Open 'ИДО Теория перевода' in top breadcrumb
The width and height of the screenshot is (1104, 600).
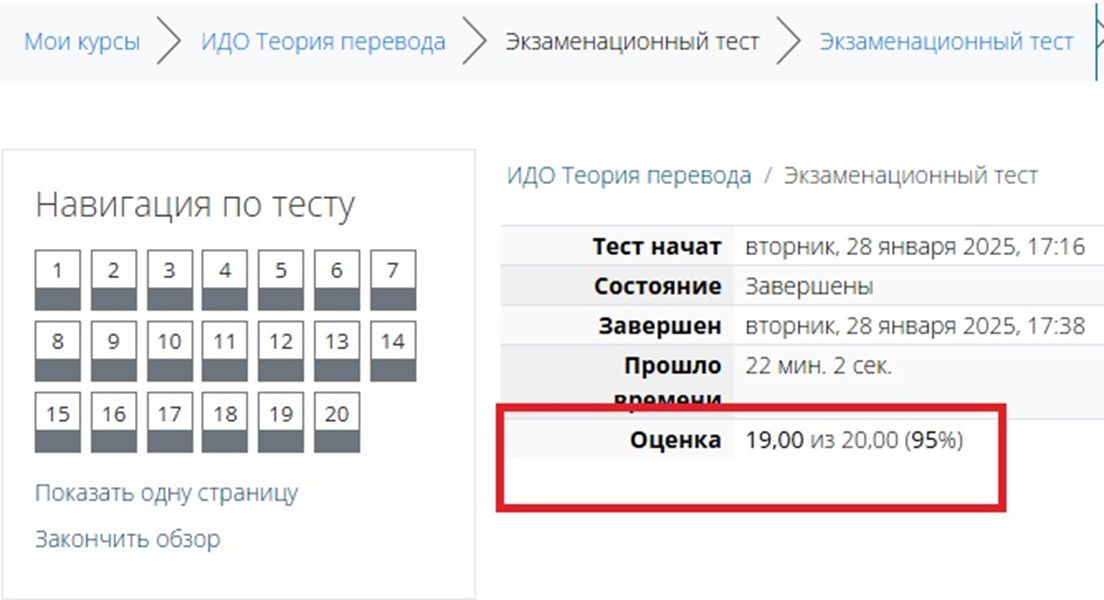323,42
